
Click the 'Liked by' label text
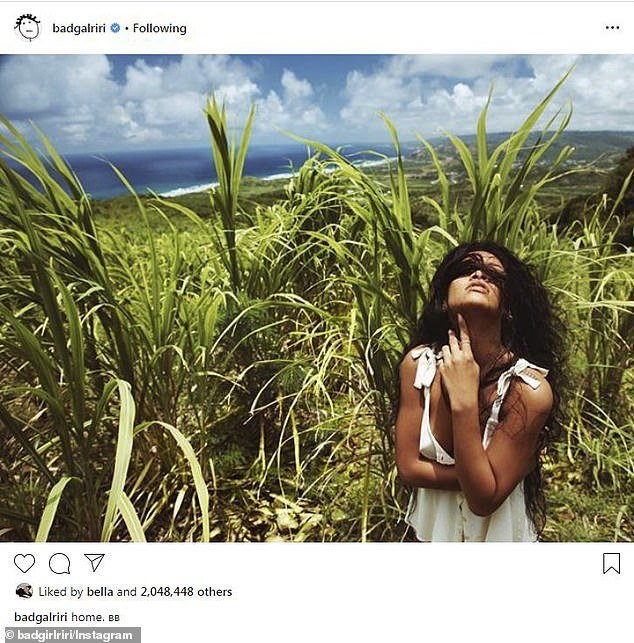click(59, 592)
